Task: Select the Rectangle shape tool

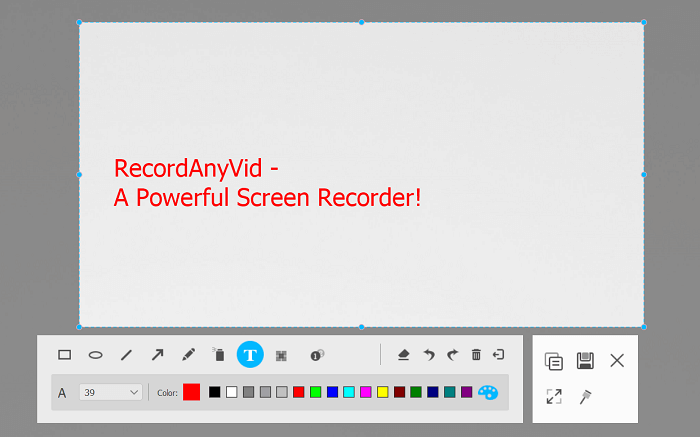Action: (65, 355)
